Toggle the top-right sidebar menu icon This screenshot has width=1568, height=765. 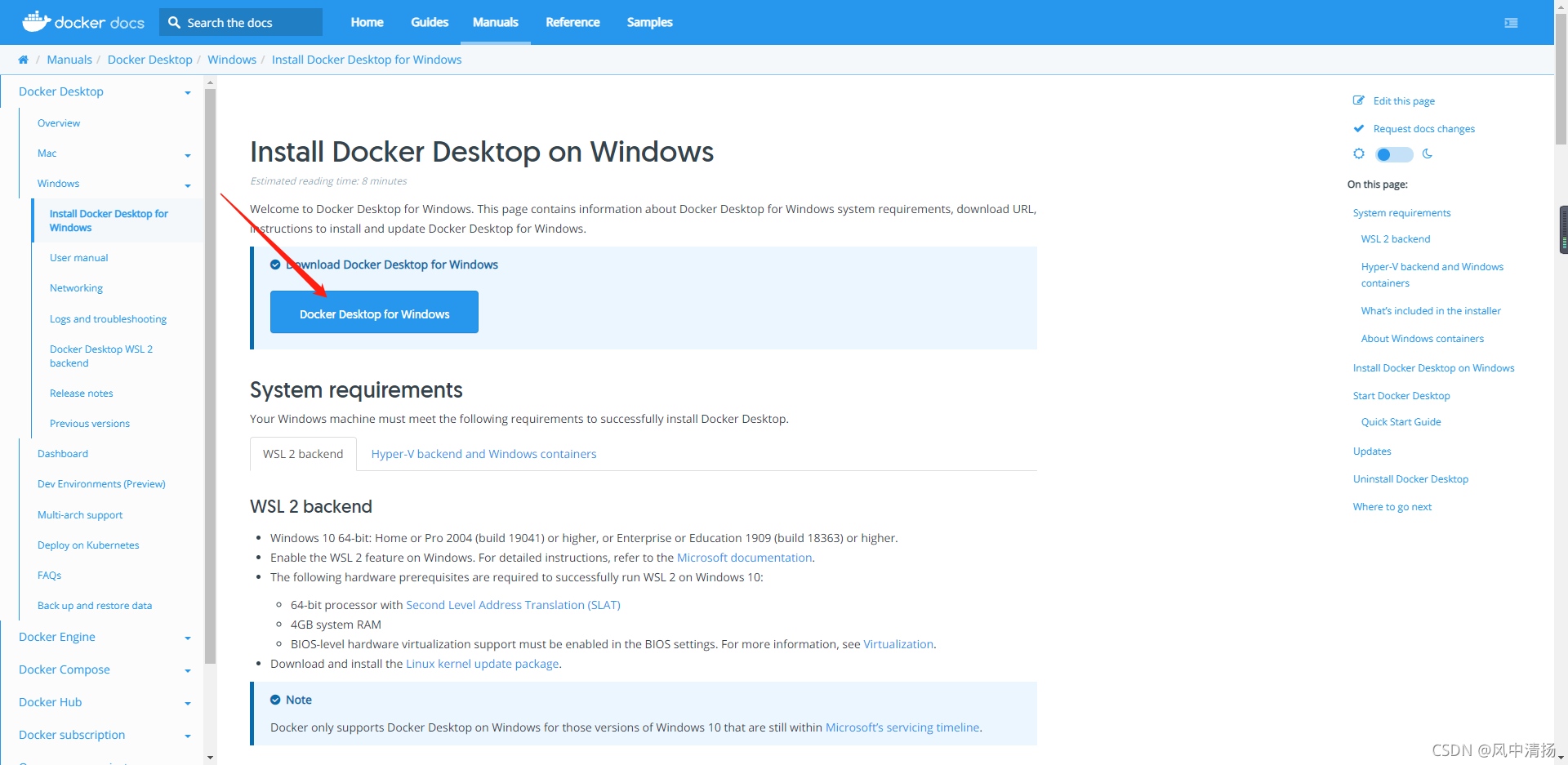click(1511, 23)
